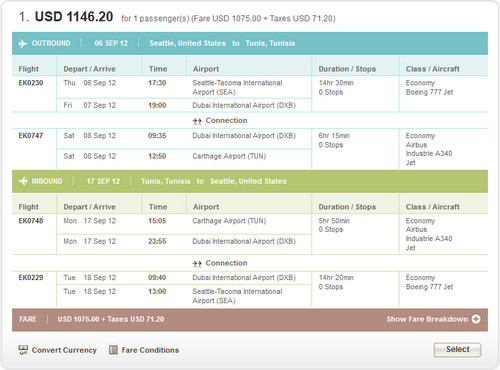
Task: Click the arrival time 13:00
Action: coord(157,291)
